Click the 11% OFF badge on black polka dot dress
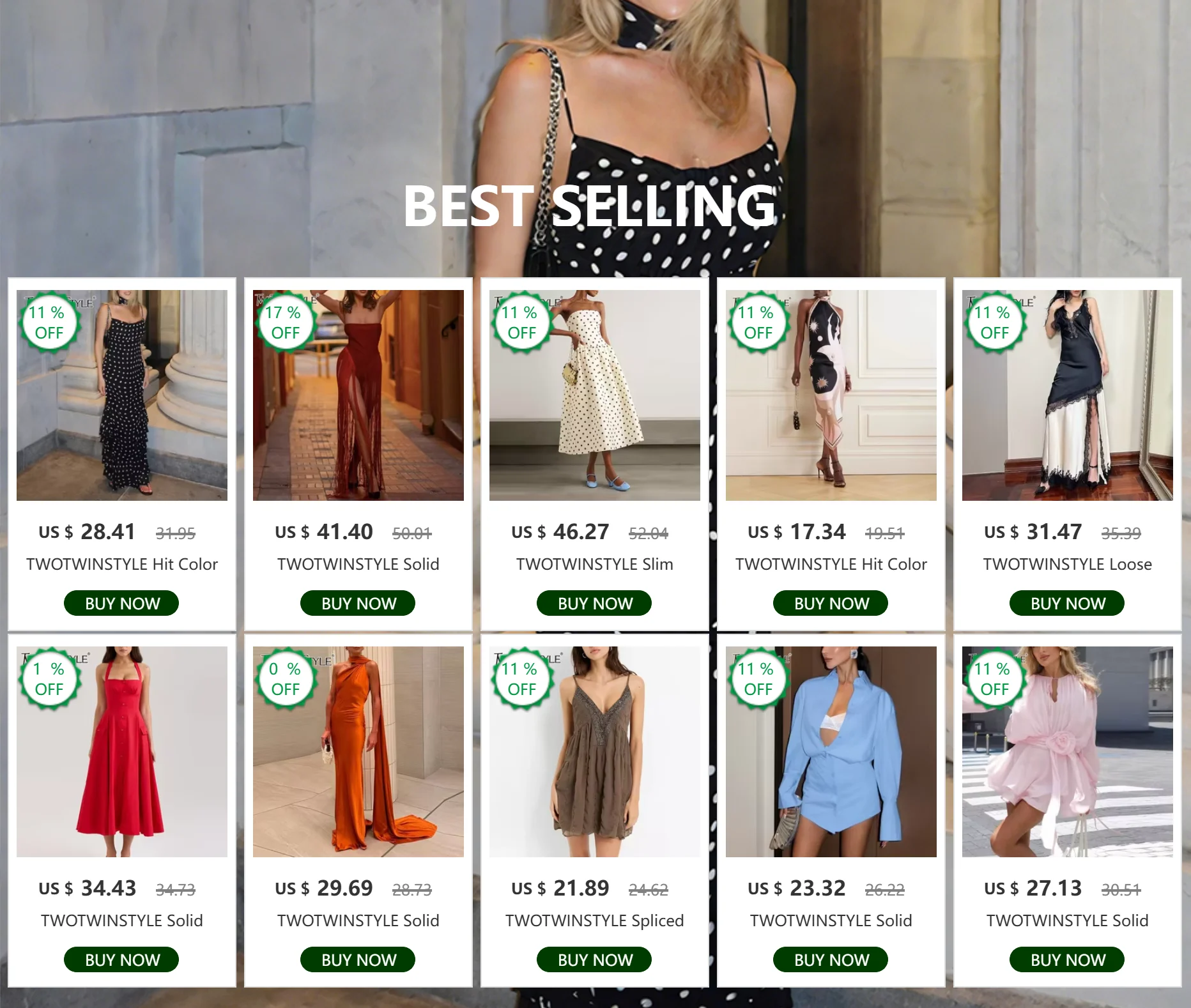 tap(49, 323)
